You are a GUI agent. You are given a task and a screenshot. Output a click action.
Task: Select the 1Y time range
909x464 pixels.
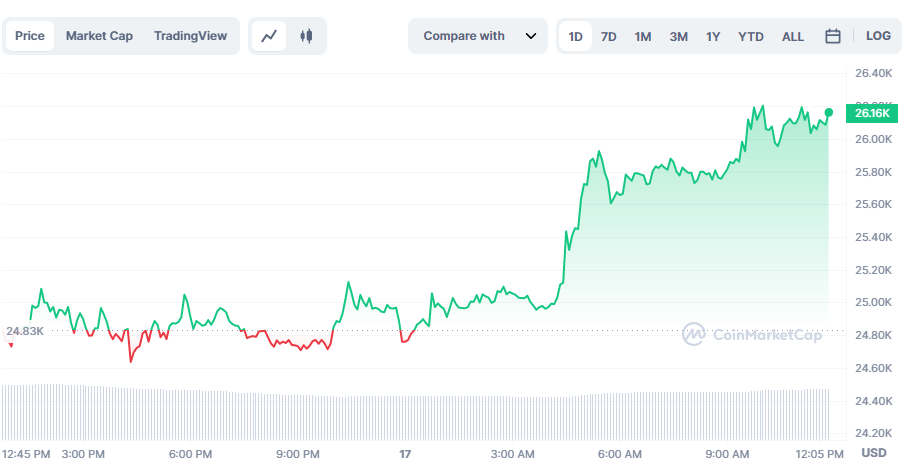pyautogui.click(x=713, y=36)
